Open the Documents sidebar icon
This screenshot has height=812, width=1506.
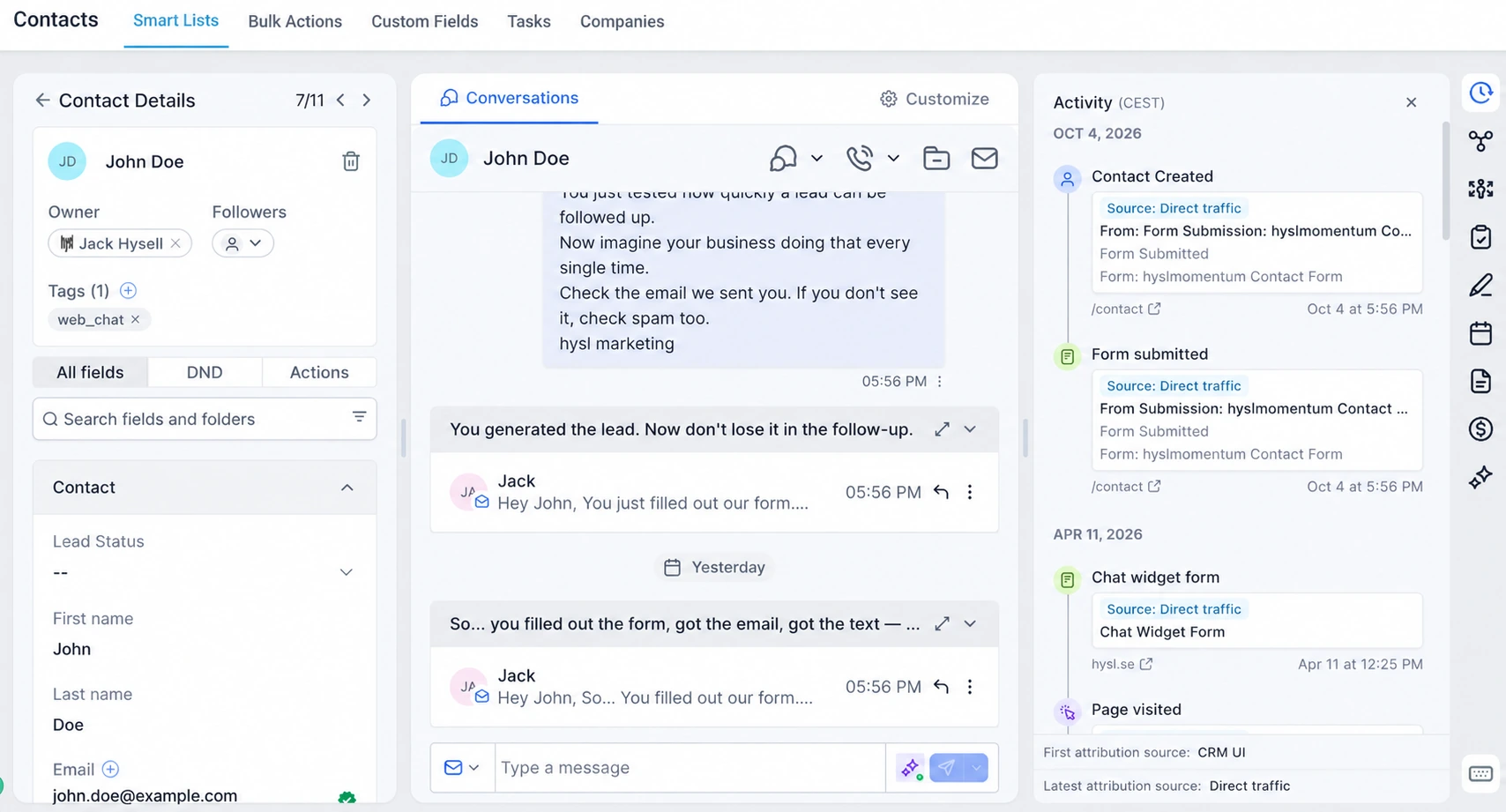(1481, 381)
